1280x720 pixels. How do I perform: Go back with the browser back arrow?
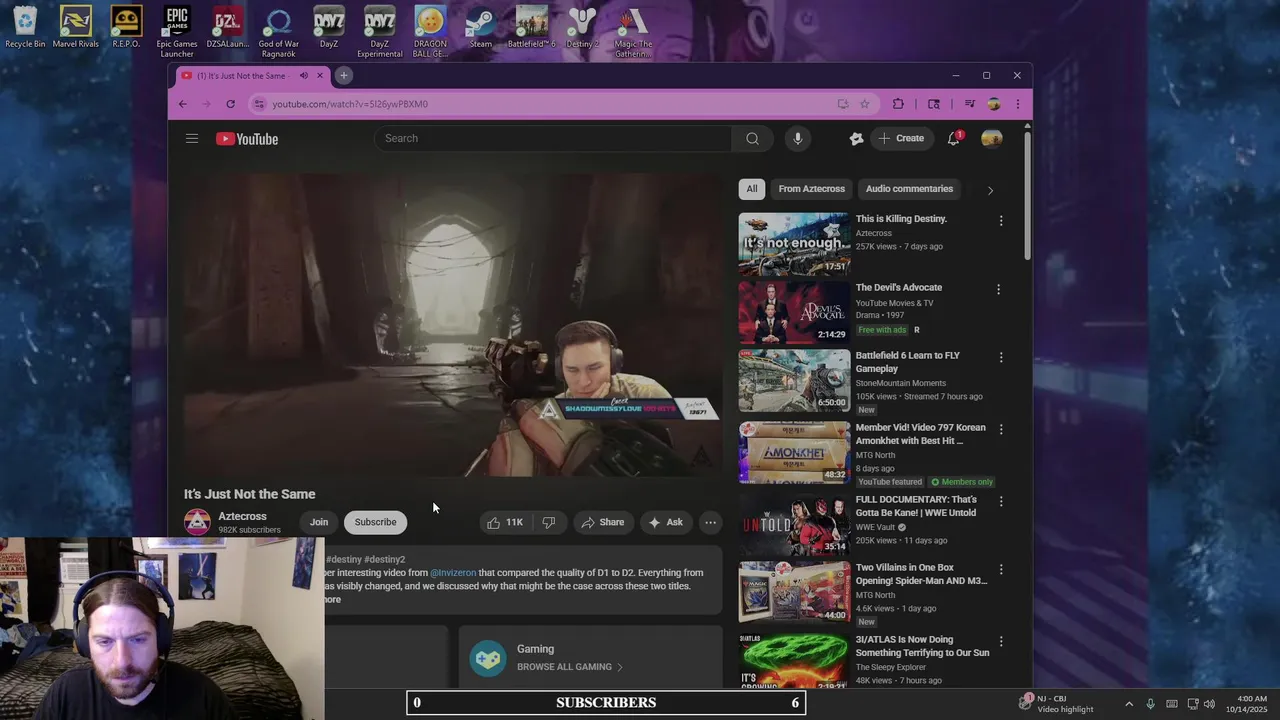point(182,104)
